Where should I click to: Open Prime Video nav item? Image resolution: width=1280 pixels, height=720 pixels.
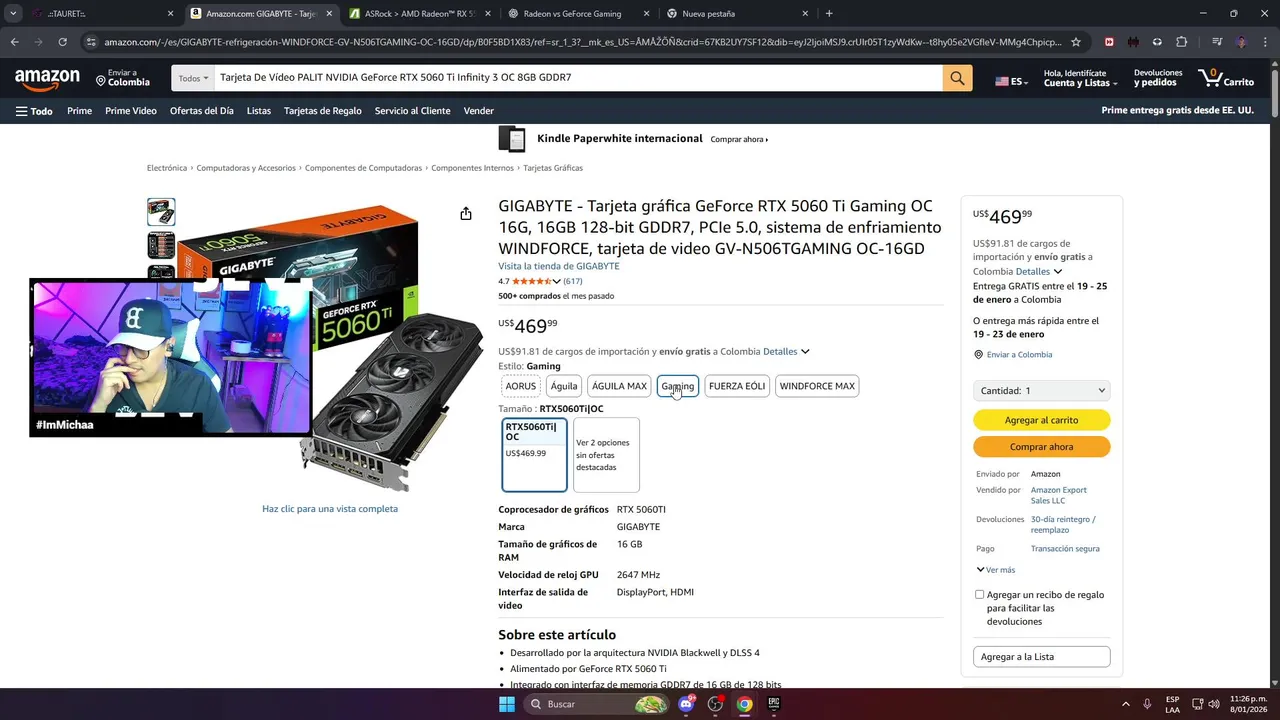(x=131, y=111)
